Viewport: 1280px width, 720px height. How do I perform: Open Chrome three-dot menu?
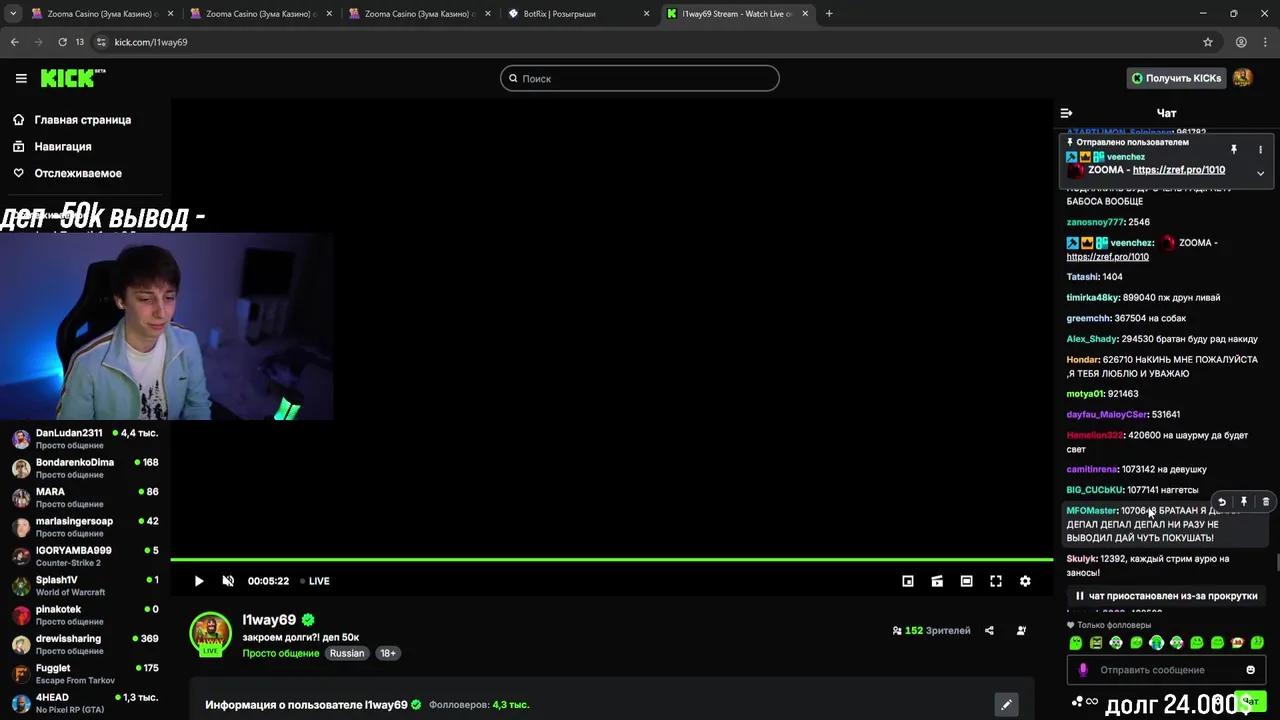tap(1264, 42)
